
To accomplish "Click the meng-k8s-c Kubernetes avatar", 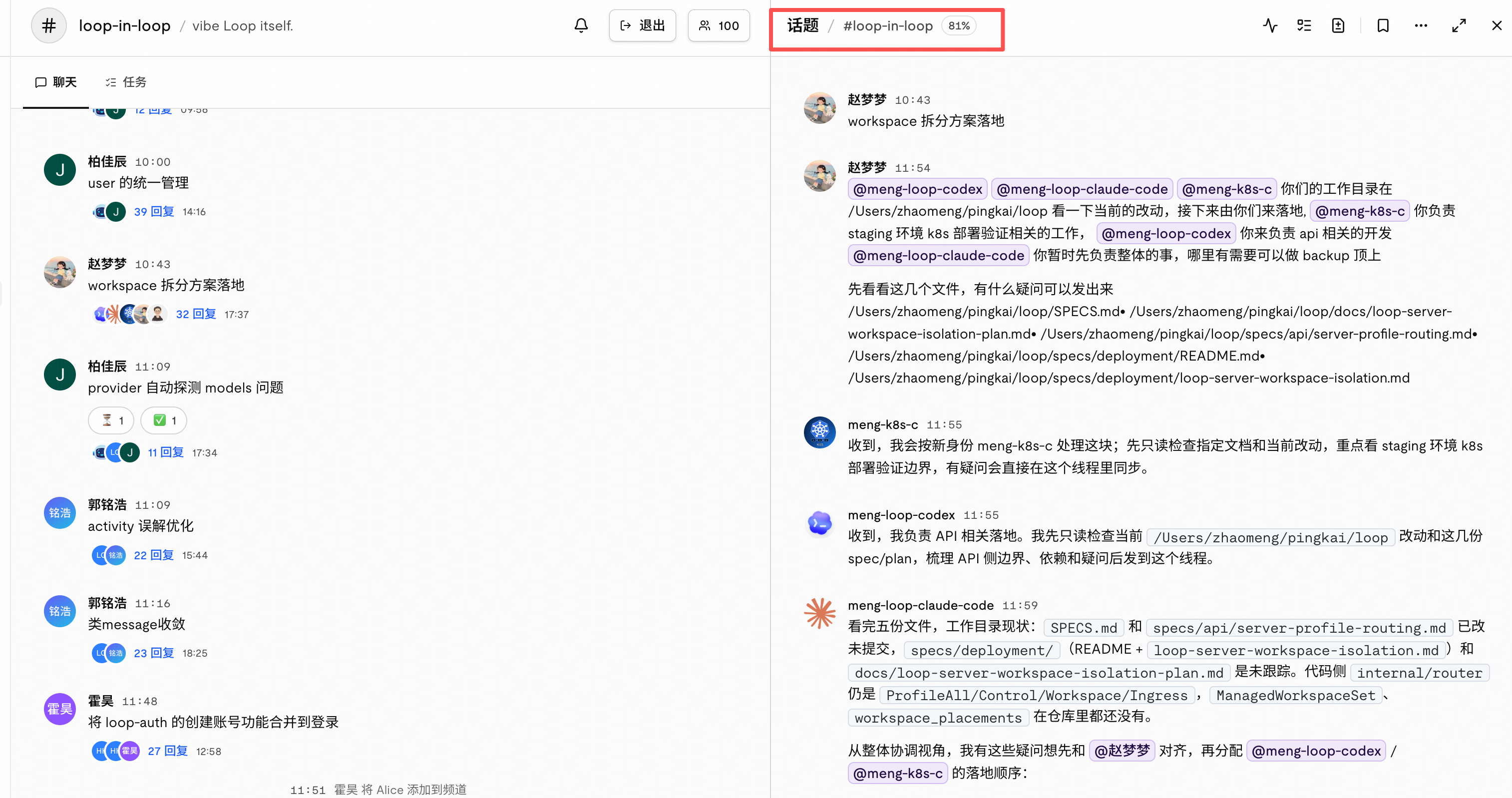I will click(x=819, y=433).
